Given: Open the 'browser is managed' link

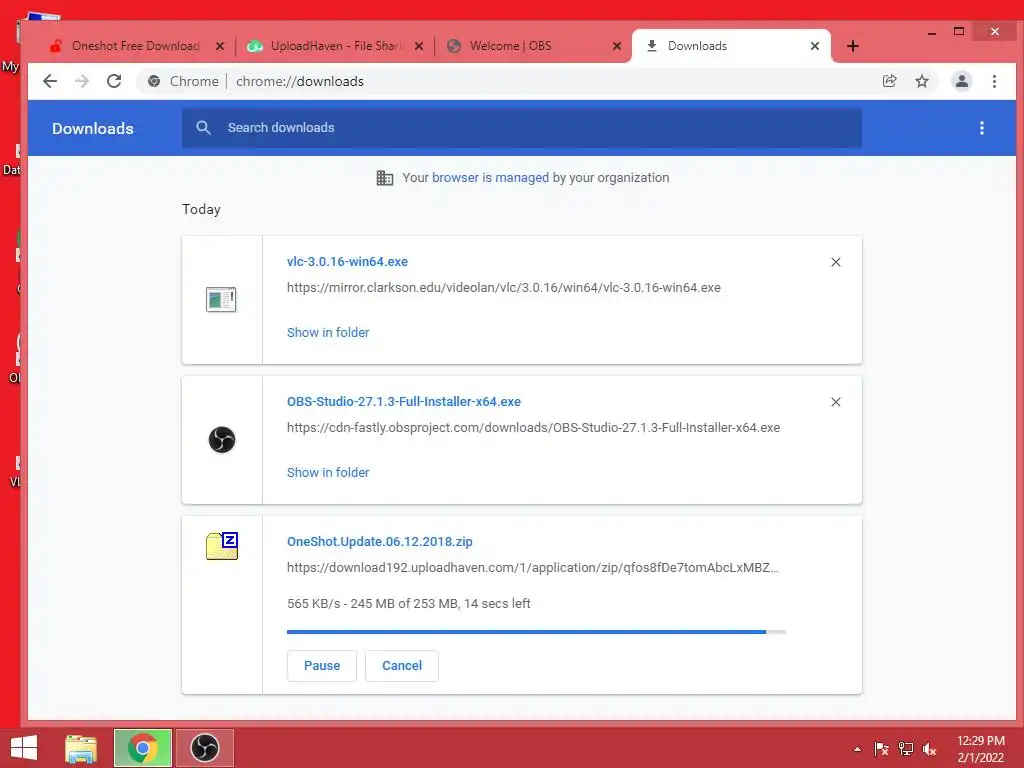Looking at the screenshot, I should (x=490, y=178).
